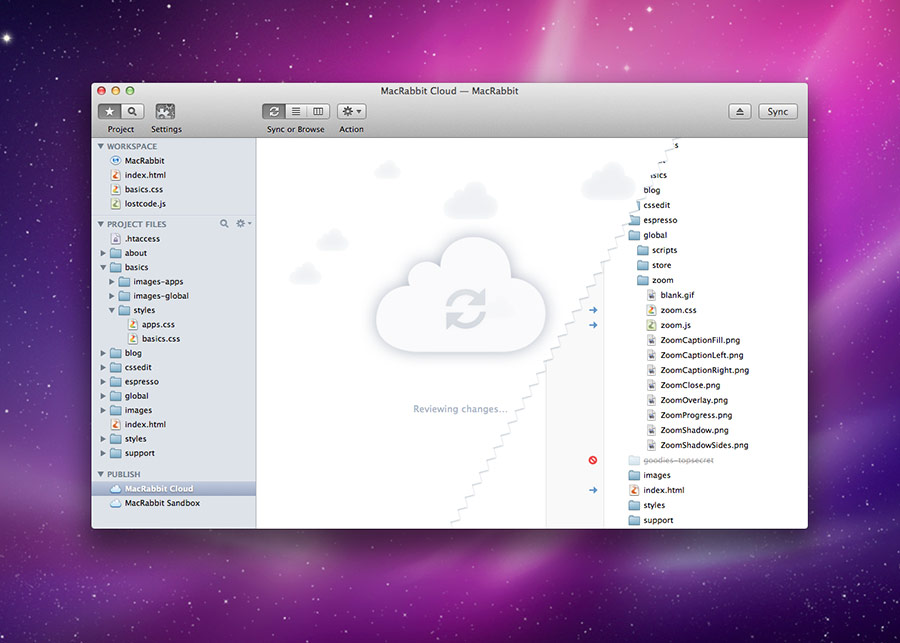Expand the support folder in sidebar
The image size is (900, 643).
click(x=103, y=453)
